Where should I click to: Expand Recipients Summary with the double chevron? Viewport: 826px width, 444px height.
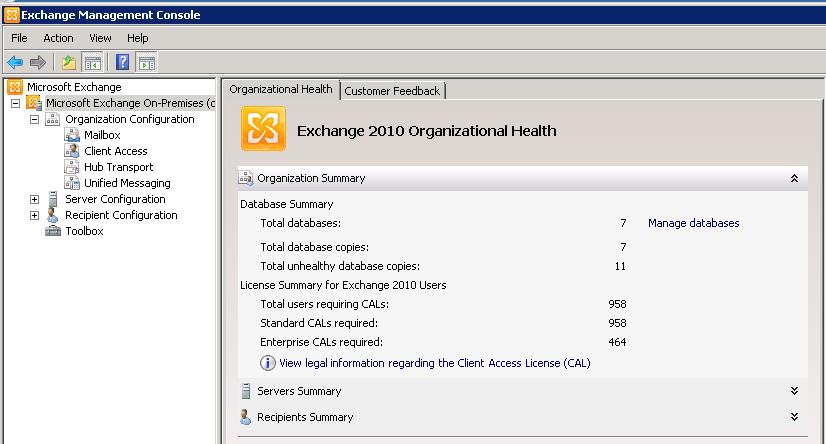point(794,417)
